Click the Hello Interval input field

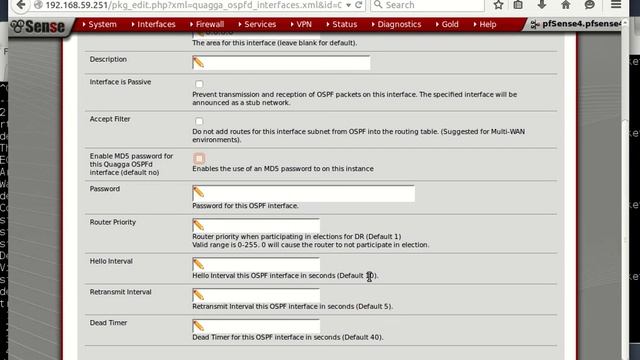coord(256,264)
